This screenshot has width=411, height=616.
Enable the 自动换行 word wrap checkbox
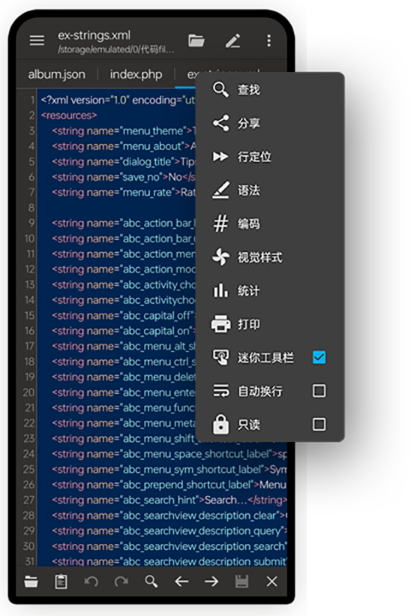click(319, 391)
